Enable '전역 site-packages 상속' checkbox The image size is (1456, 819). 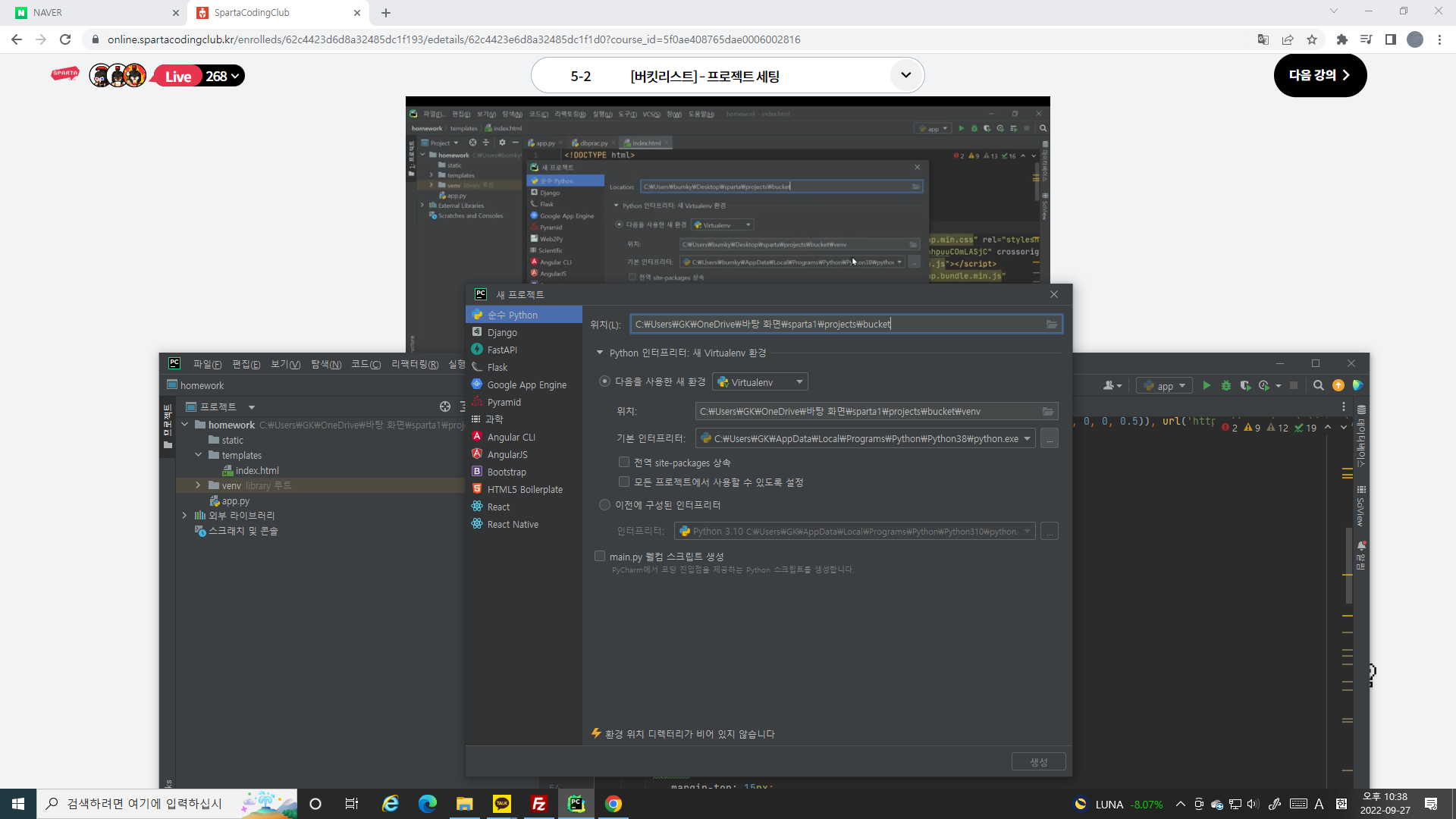pos(624,462)
